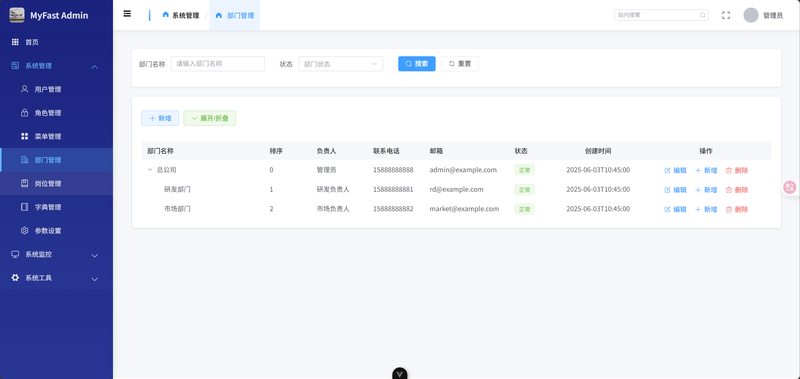
Task: Click the 首页 grid icon in sidebar
Action: [15, 42]
